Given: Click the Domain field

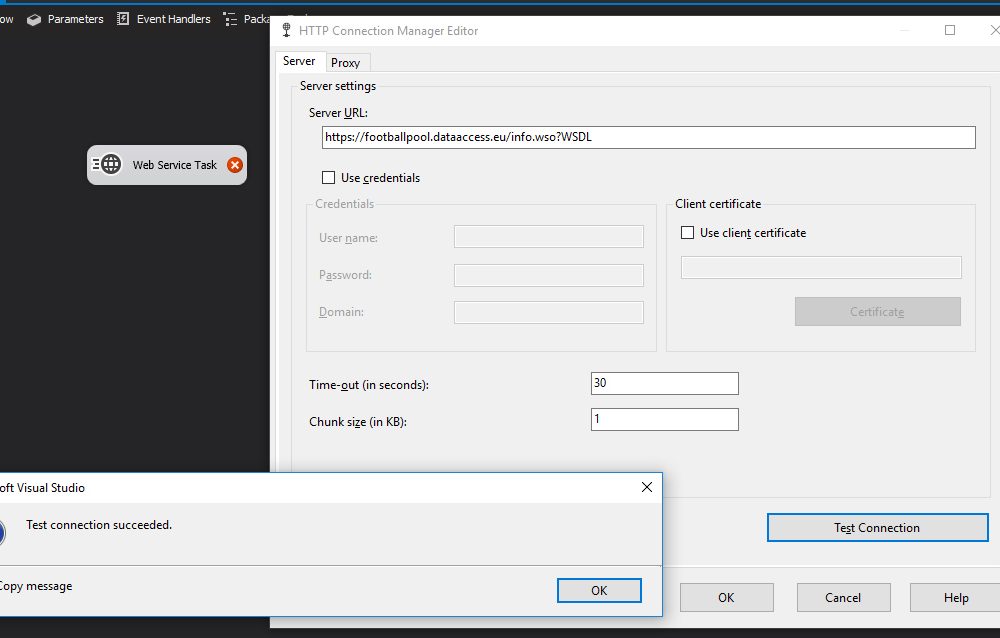Looking at the screenshot, I should [548, 313].
